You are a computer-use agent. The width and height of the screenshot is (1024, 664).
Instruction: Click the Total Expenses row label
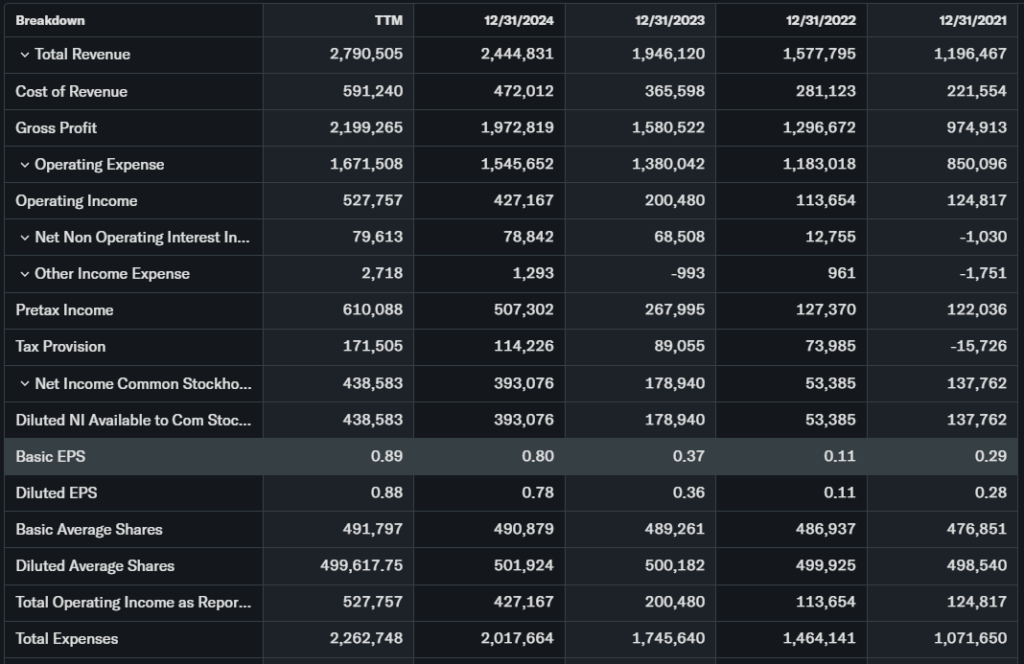click(x=66, y=639)
